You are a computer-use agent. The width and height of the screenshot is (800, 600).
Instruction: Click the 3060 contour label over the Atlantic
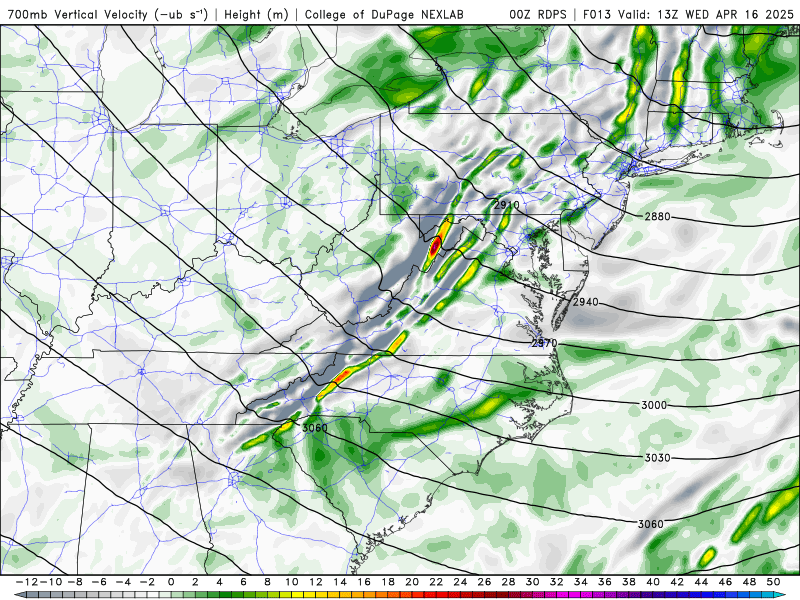[x=651, y=524]
